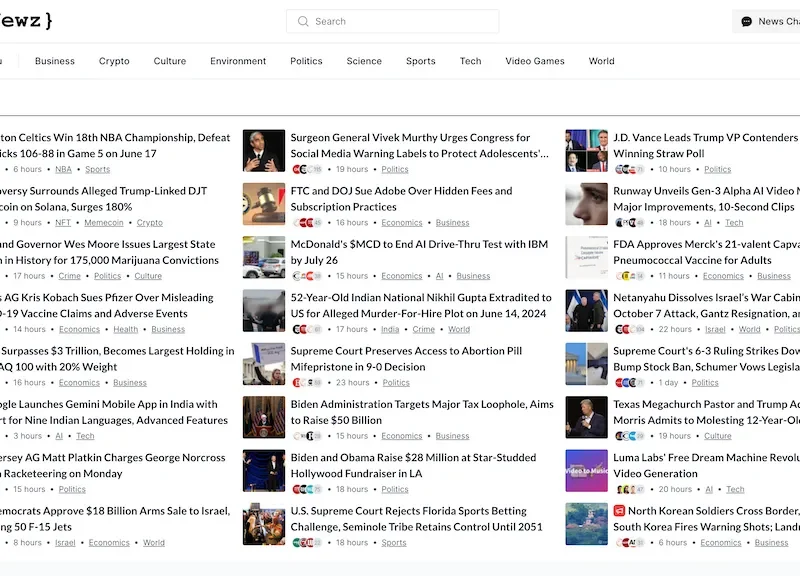Open the Celtics Win 18th NBA Championship headline
Screen dimensions: 800x576
point(115,145)
